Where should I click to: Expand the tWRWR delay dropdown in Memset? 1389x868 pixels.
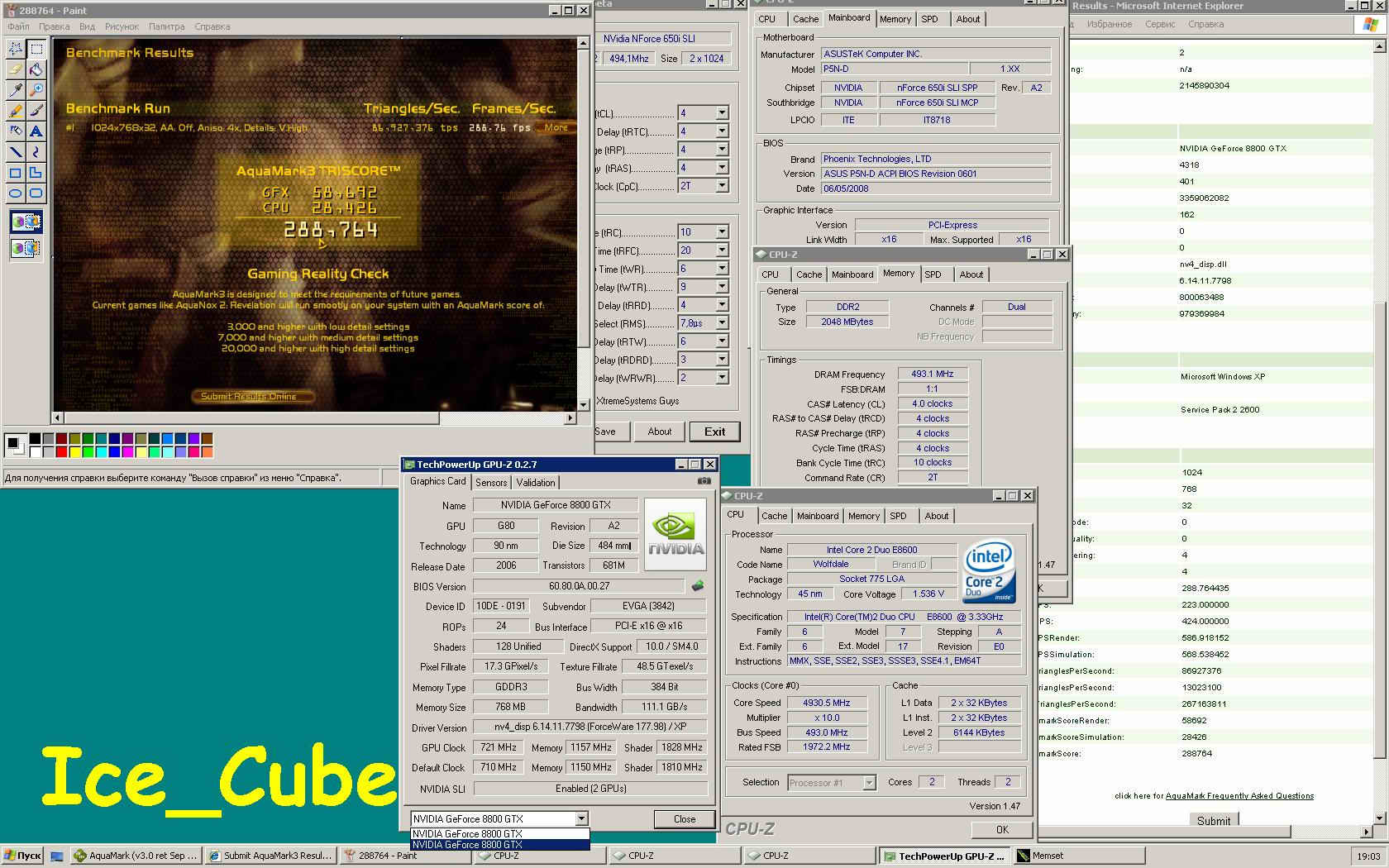point(723,378)
